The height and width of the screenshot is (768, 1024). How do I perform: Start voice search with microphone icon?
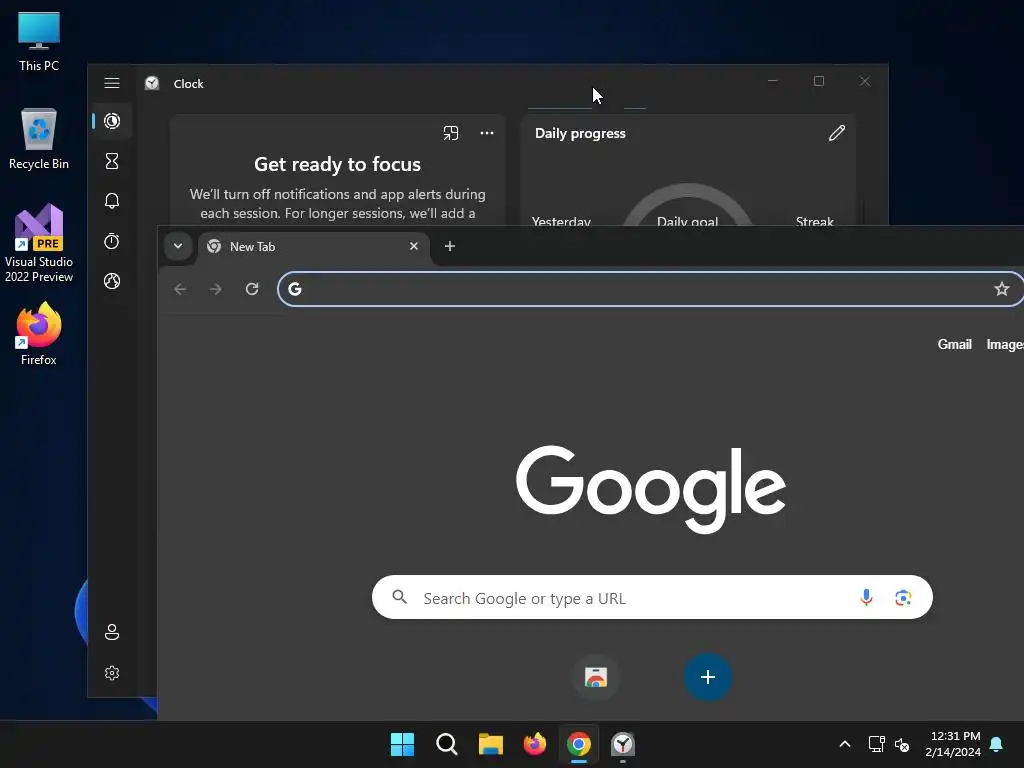866,597
